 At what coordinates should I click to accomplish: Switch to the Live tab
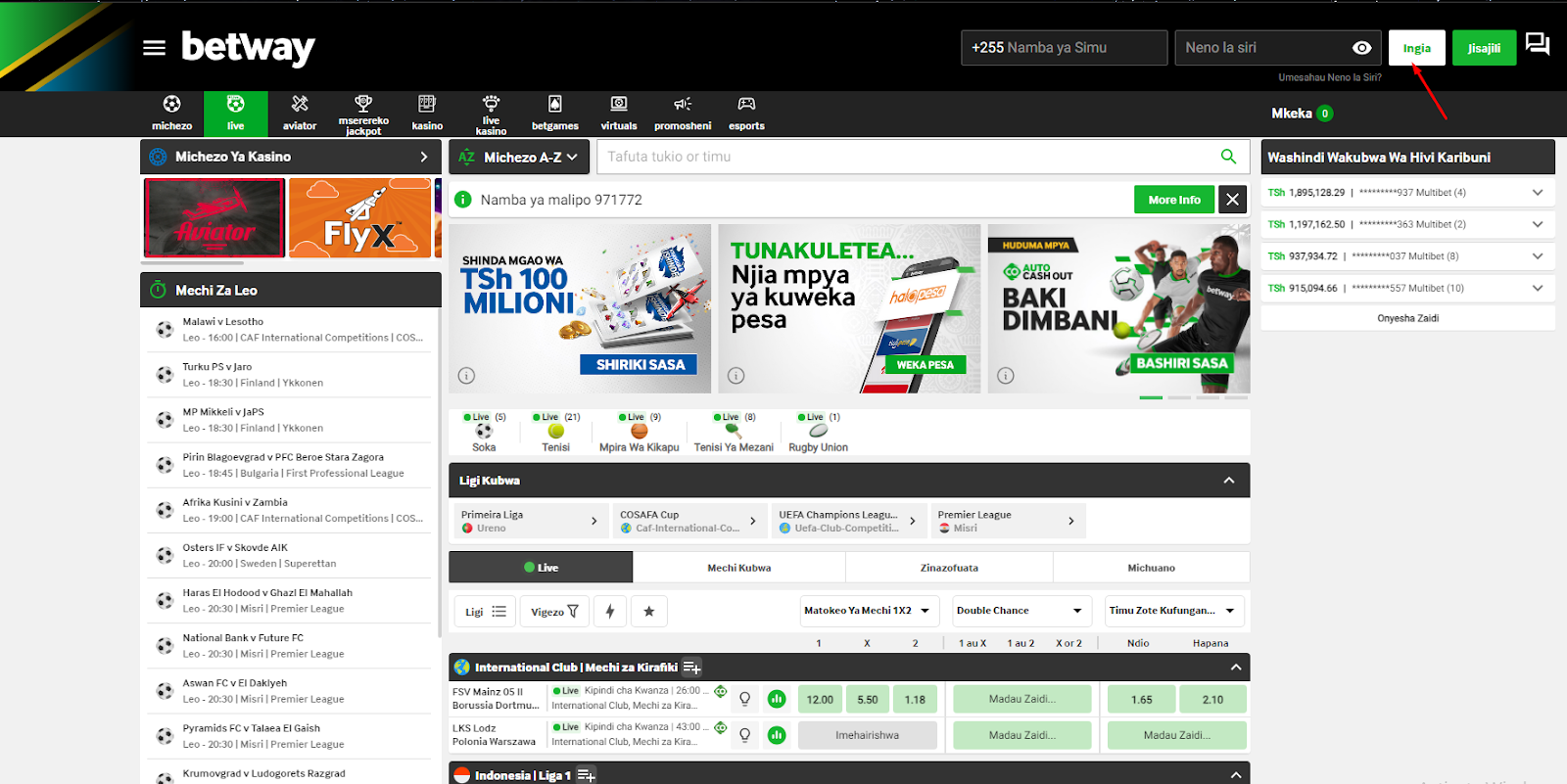541,568
